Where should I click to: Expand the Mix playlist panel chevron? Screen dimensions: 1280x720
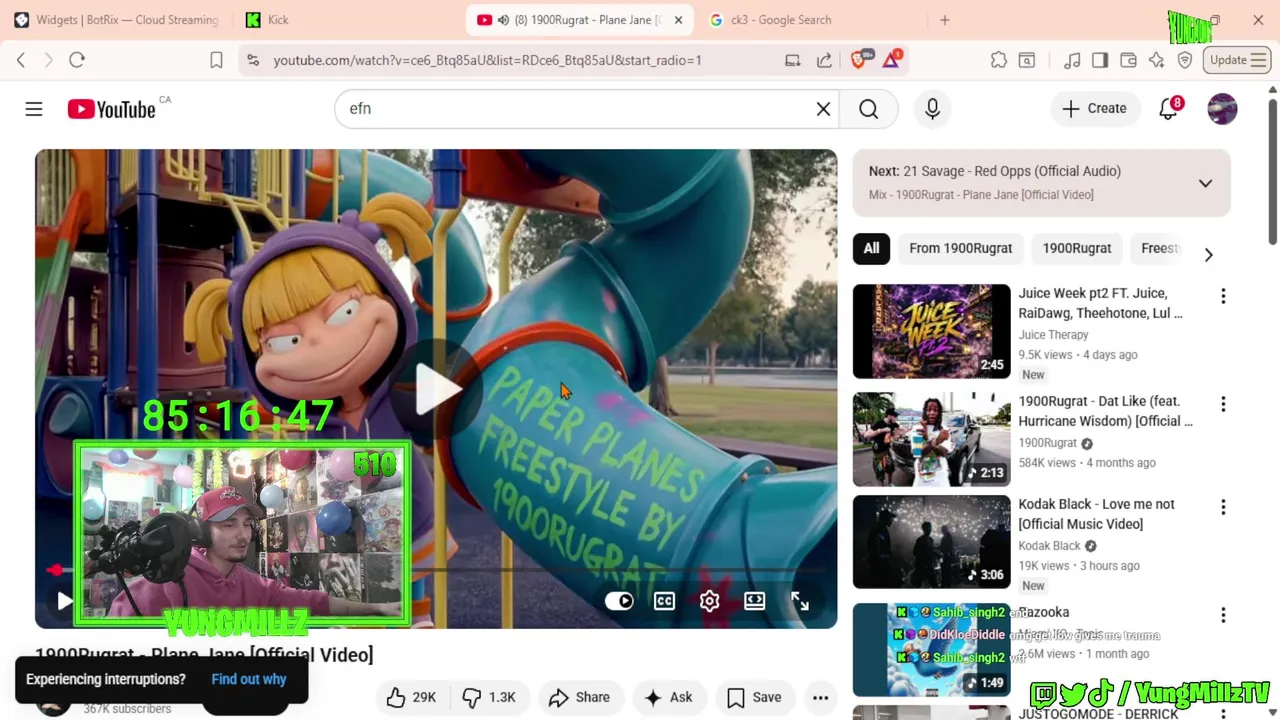coord(1205,183)
